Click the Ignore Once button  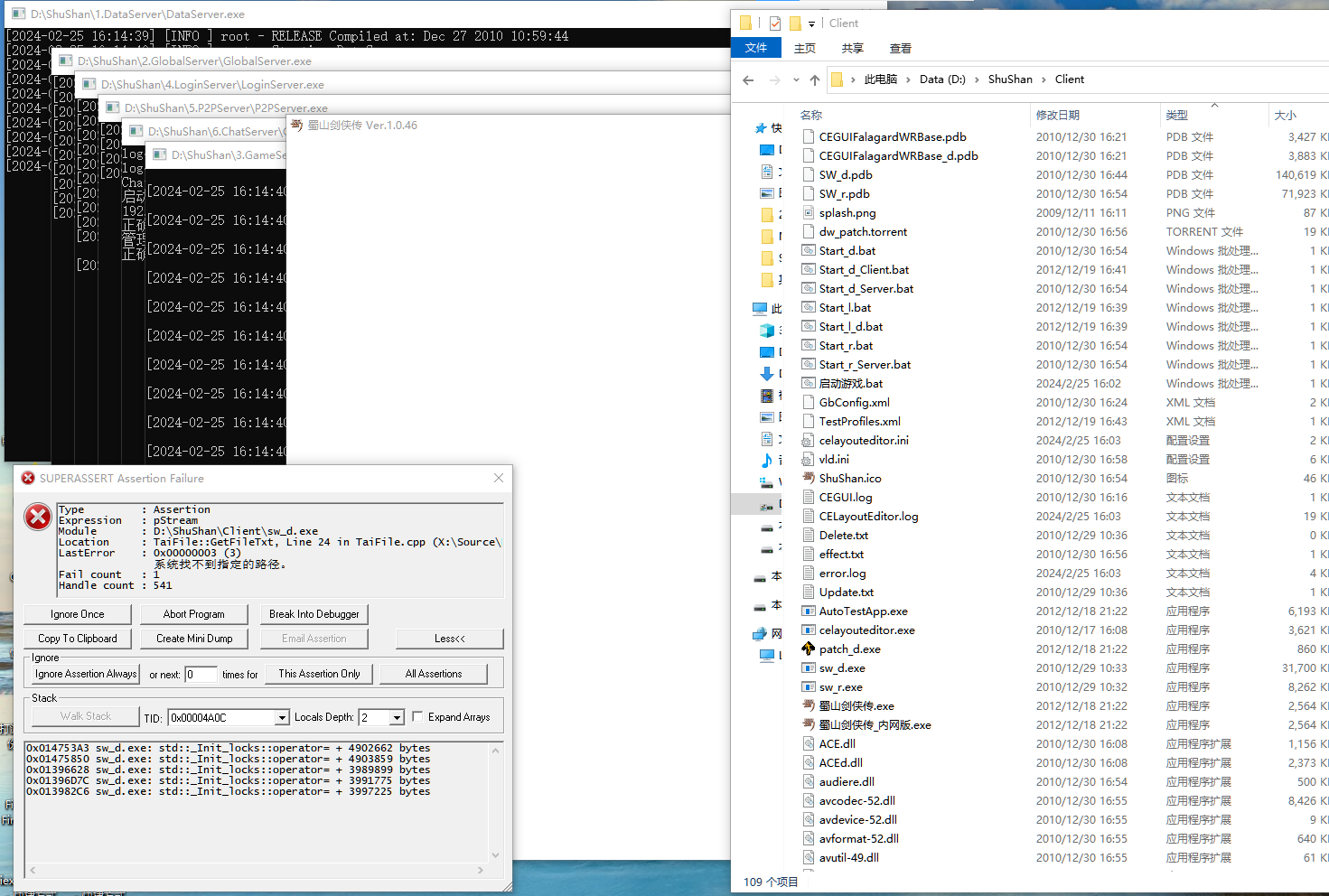78,614
